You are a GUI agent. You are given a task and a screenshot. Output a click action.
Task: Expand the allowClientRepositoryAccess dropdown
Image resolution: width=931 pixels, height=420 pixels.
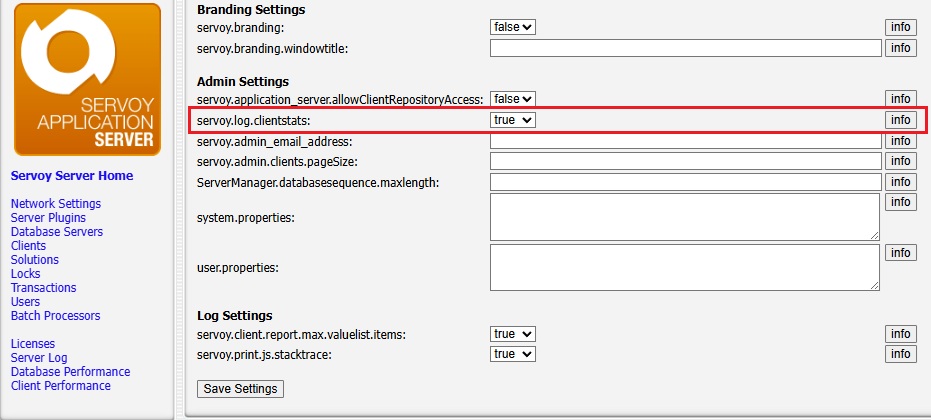(513, 99)
